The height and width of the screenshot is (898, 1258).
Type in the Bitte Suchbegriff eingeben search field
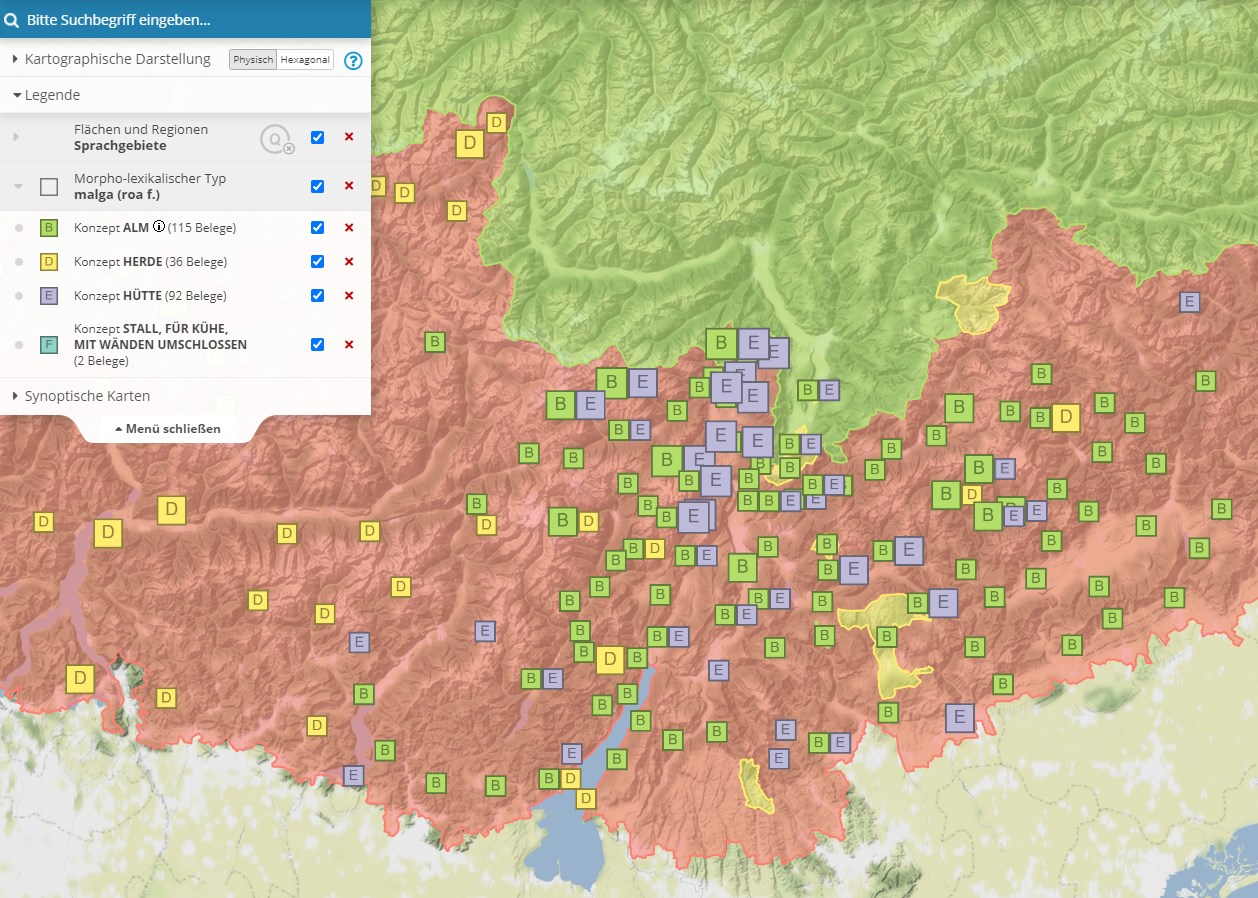[x=190, y=19]
